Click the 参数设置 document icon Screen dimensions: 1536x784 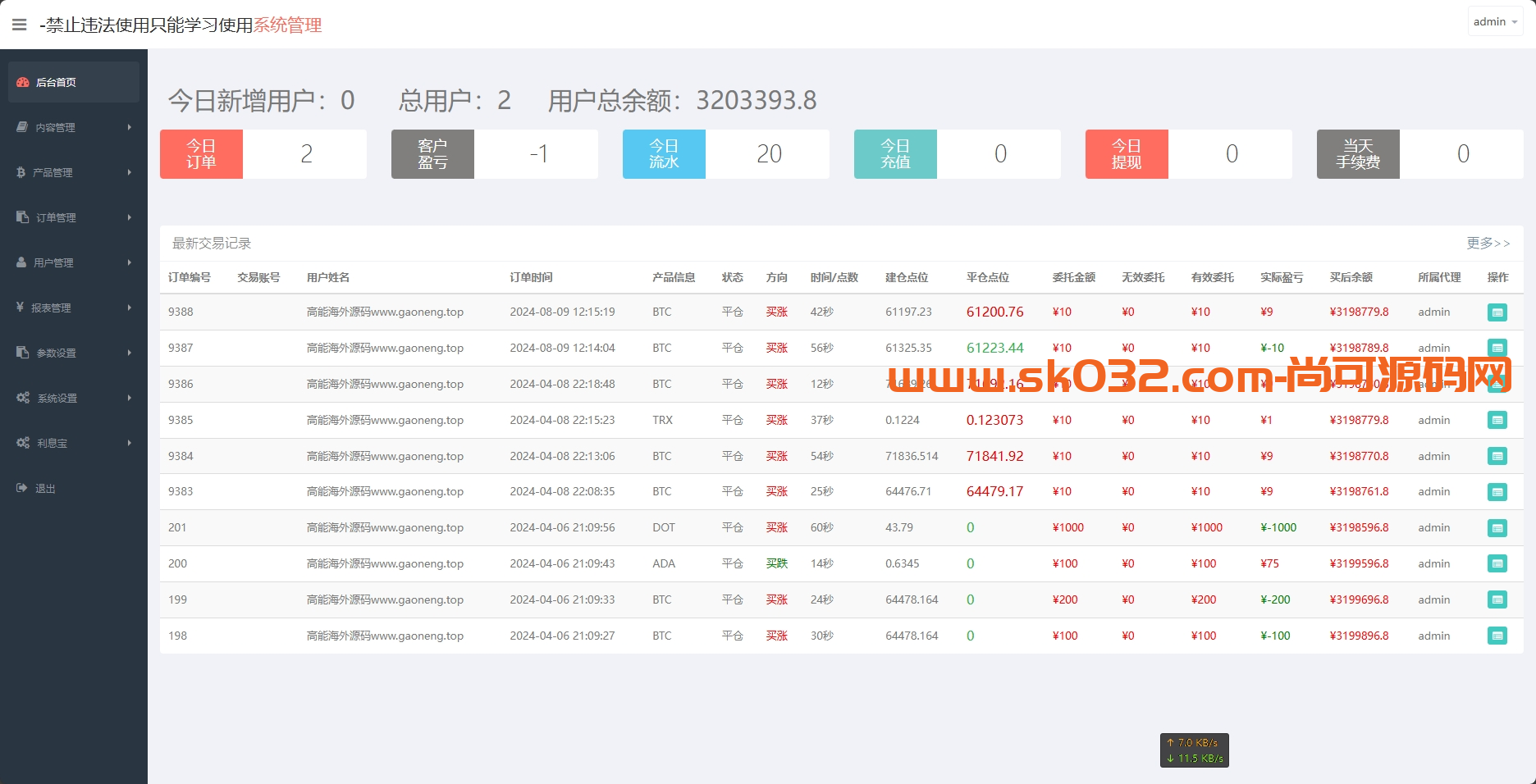(22, 353)
